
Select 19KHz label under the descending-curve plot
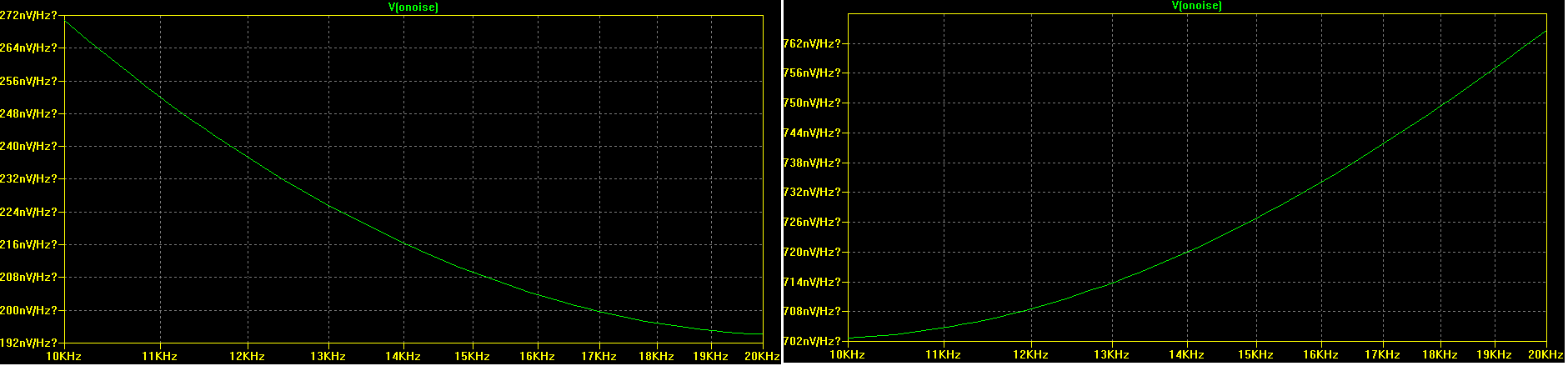tap(711, 357)
